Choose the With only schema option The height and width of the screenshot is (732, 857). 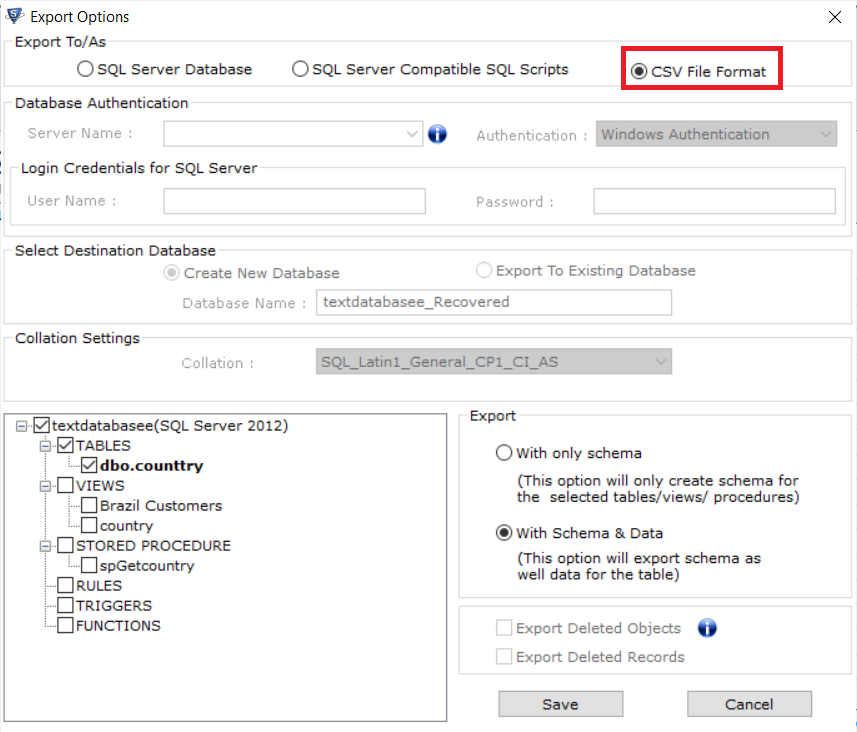pyautogui.click(x=505, y=453)
